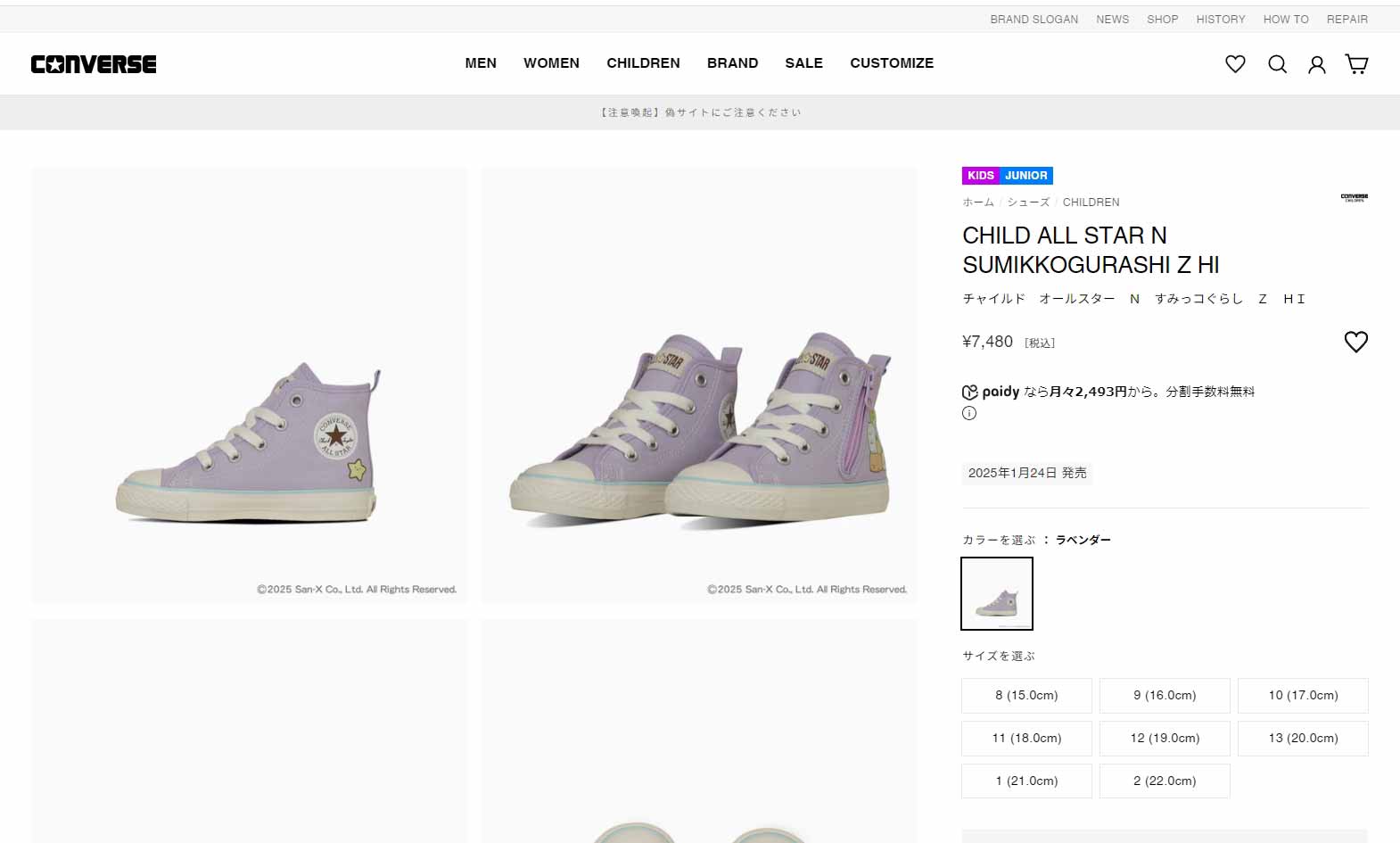1400x843 pixels.
Task: Choose size 2 (22.0cm)
Action: 1165,781
